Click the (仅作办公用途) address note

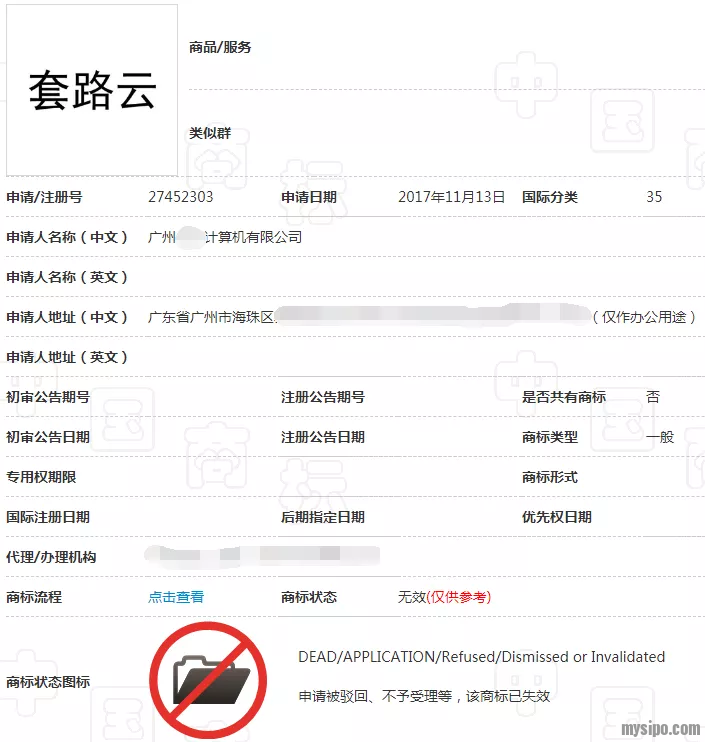click(644, 317)
